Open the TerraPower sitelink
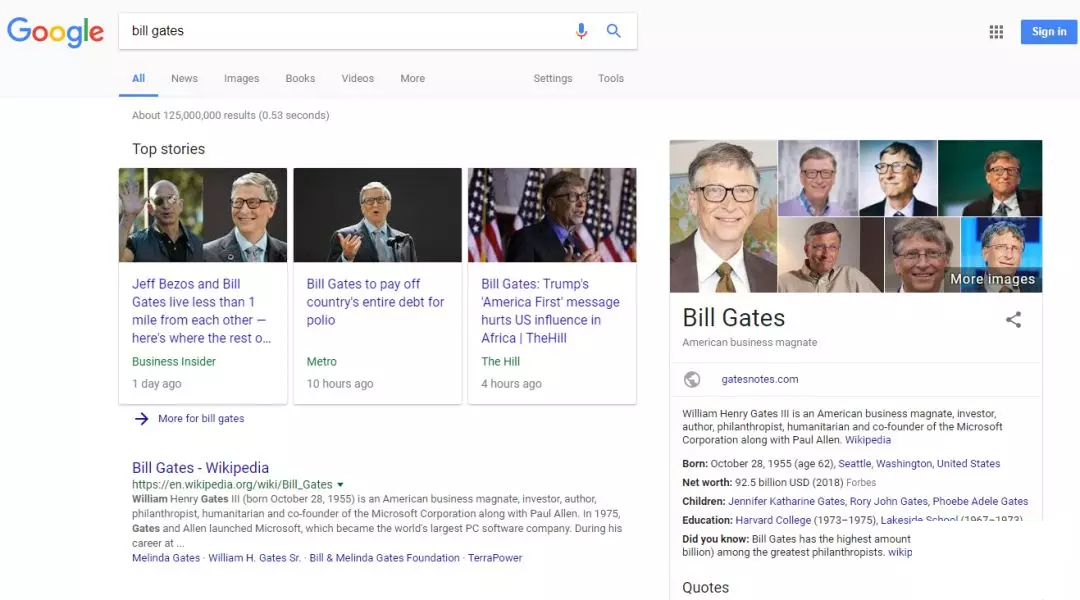Image resolution: width=1080 pixels, height=600 pixels. 495,558
